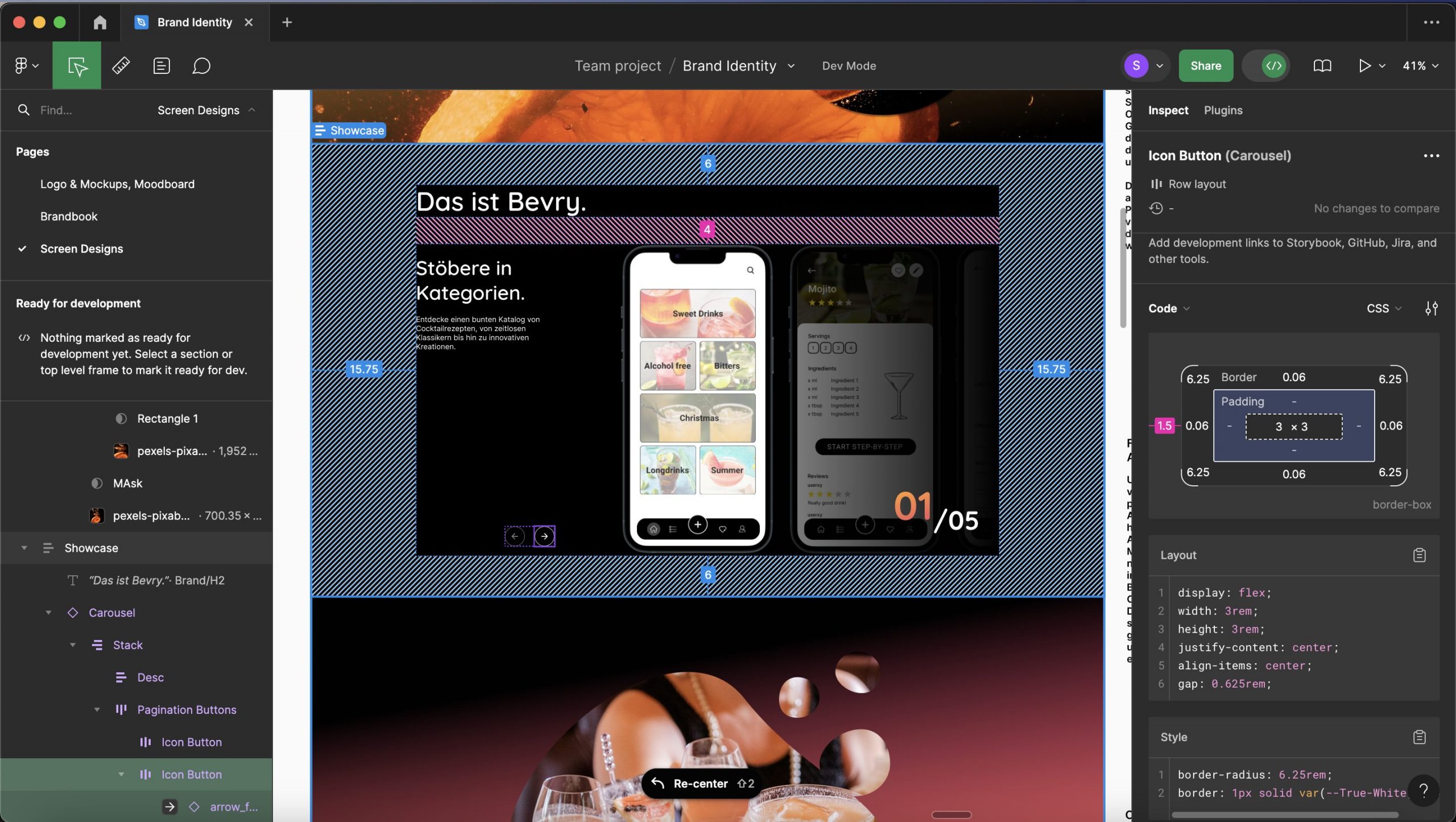Click the 3 × 3 box model size
Screen dimensions: 1456x822
tap(1293, 427)
